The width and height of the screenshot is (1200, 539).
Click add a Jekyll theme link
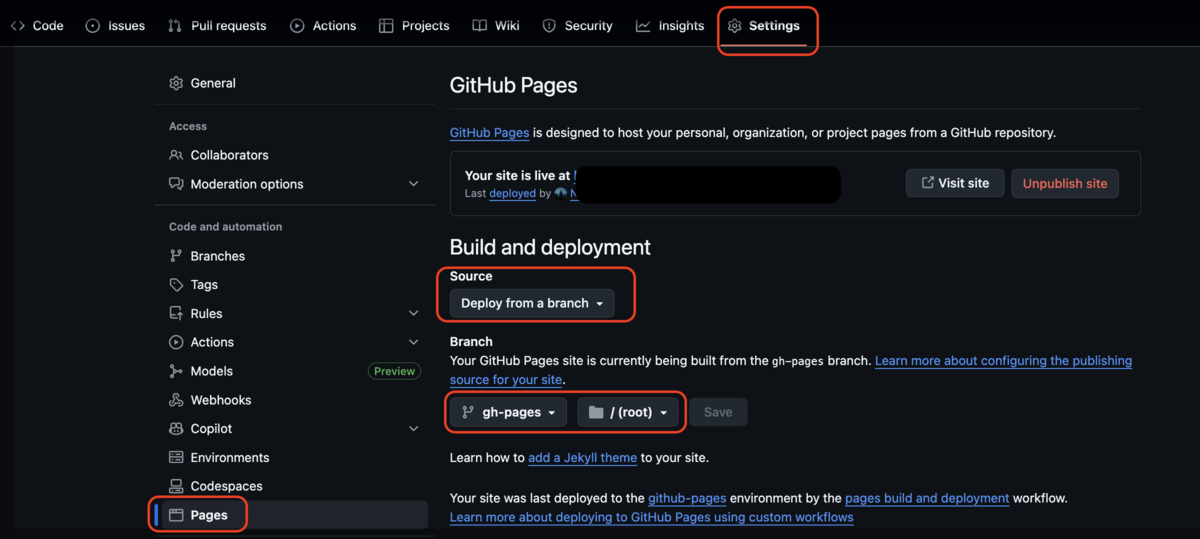point(583,457)
